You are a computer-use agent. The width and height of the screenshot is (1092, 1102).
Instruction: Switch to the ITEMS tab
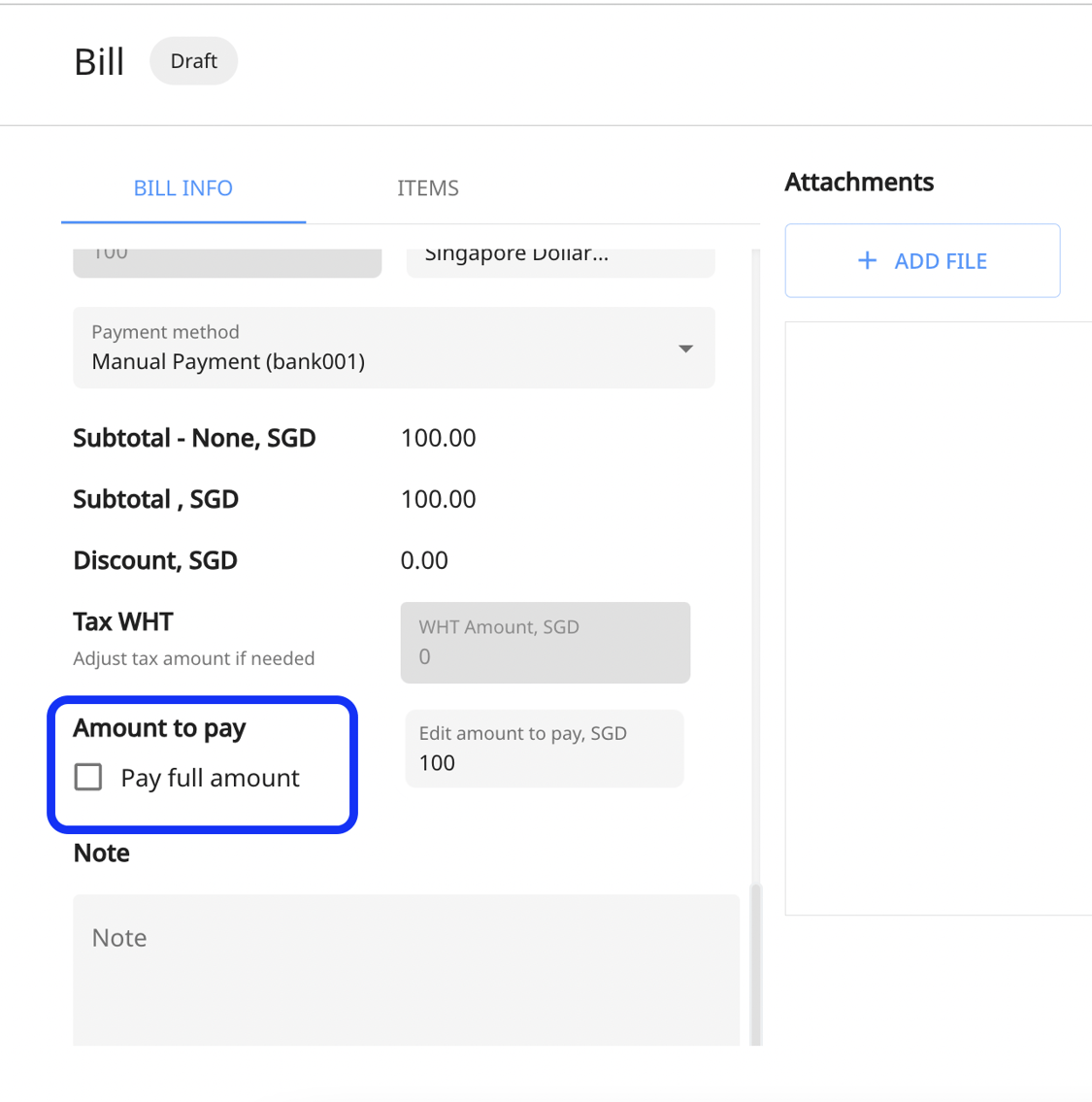(x=428, y=187)
